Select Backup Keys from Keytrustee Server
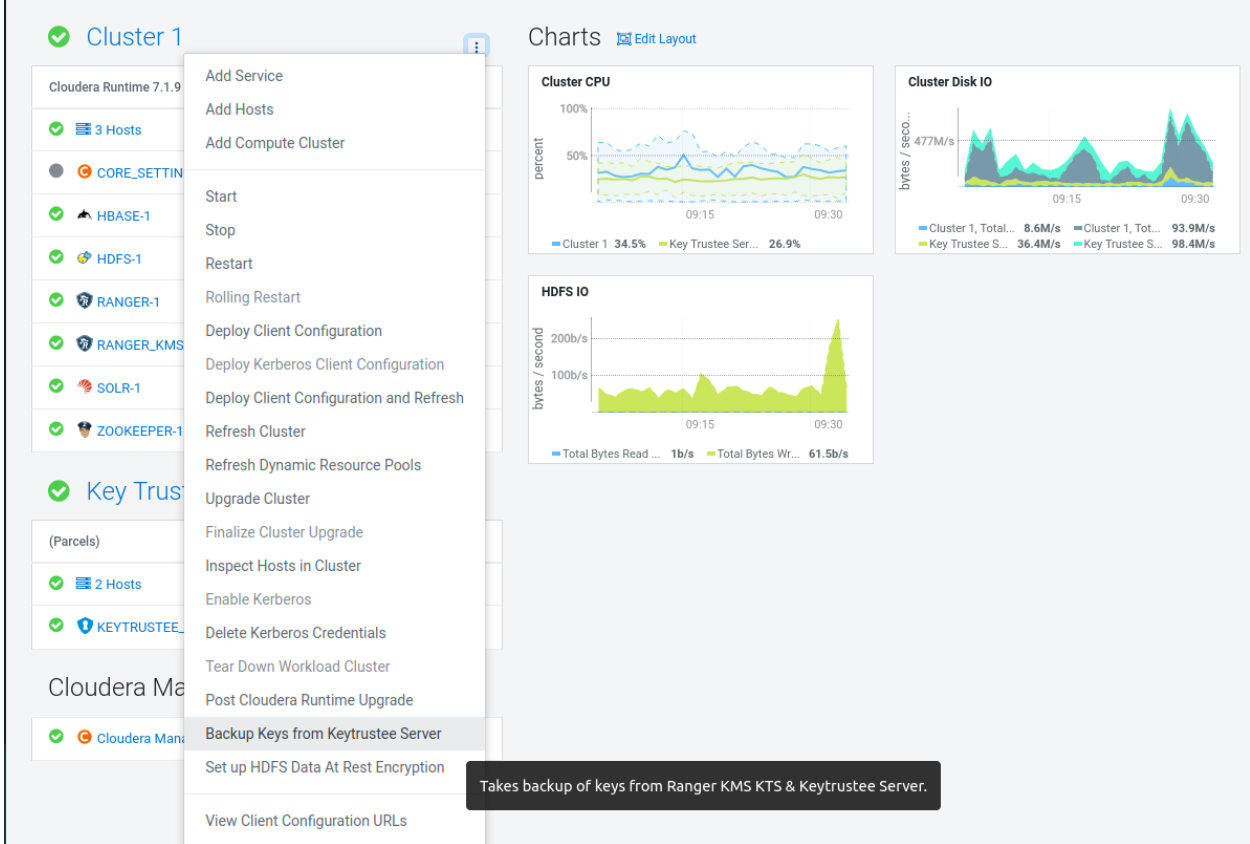The image size is (1250, 844). [323, 734]
